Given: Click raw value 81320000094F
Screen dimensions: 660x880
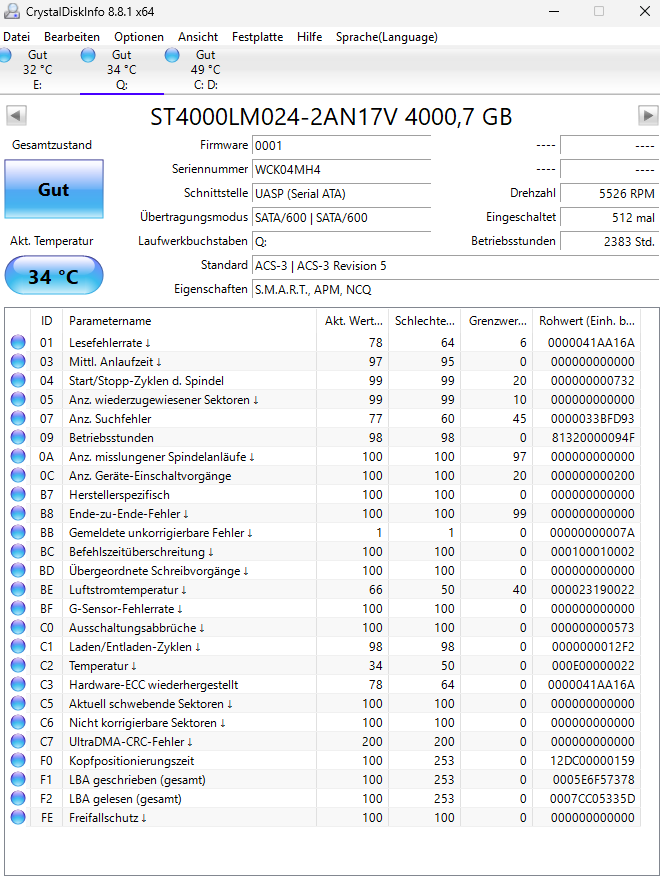Looking at the screenshot, I should pyautogui.click(x=592, y=438).
